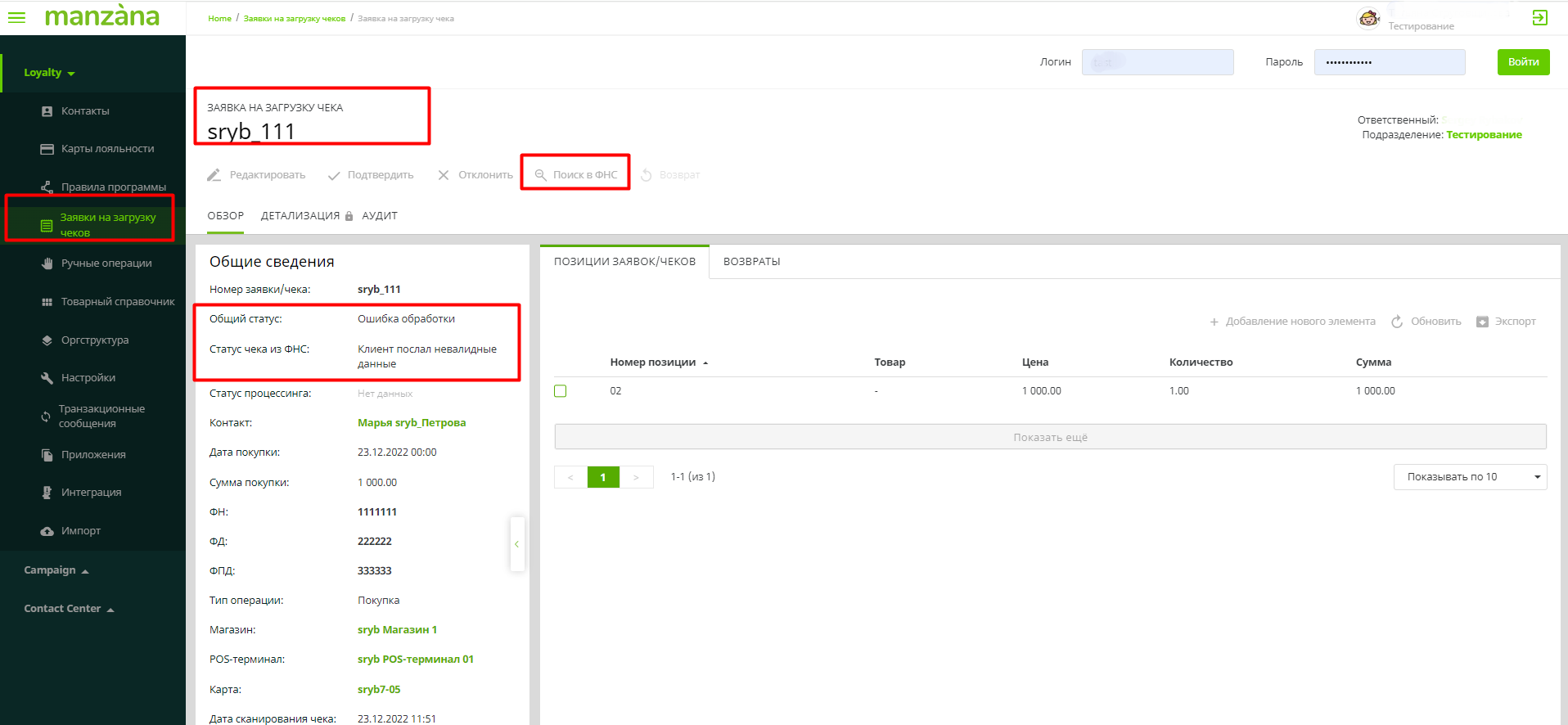The image size is (1568, 725).
Task: Click the Confirm (Подтвердить) checkmark icon
Action: tap(334, 175)
